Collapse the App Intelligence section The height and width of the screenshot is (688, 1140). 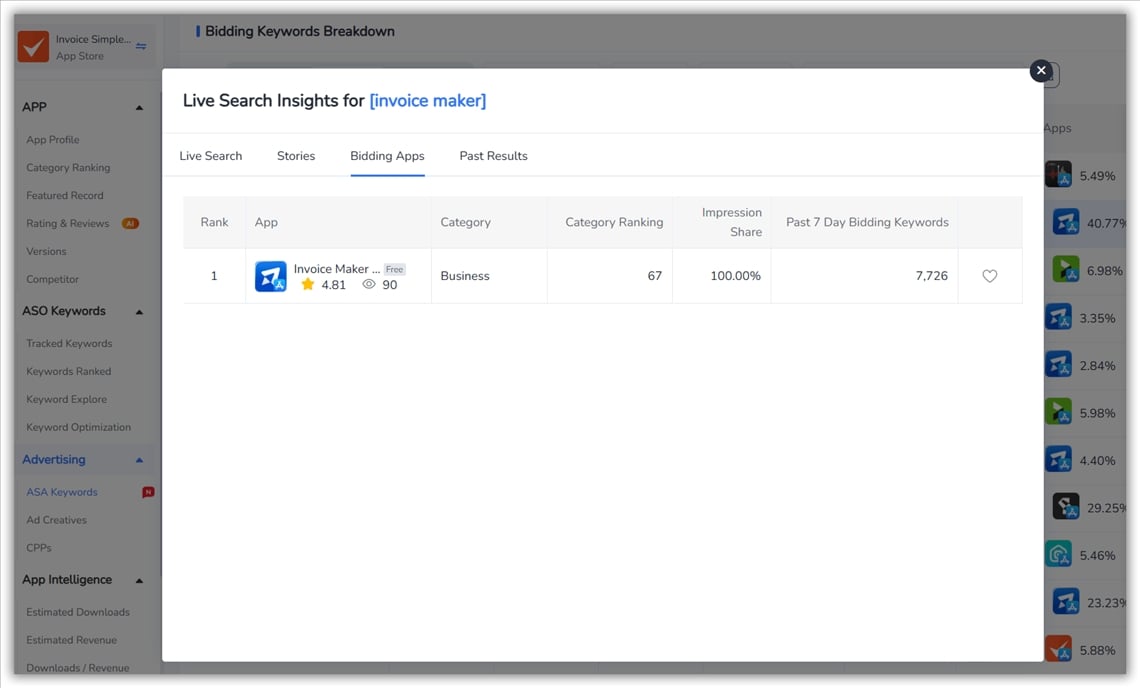(x=139, y=581)
